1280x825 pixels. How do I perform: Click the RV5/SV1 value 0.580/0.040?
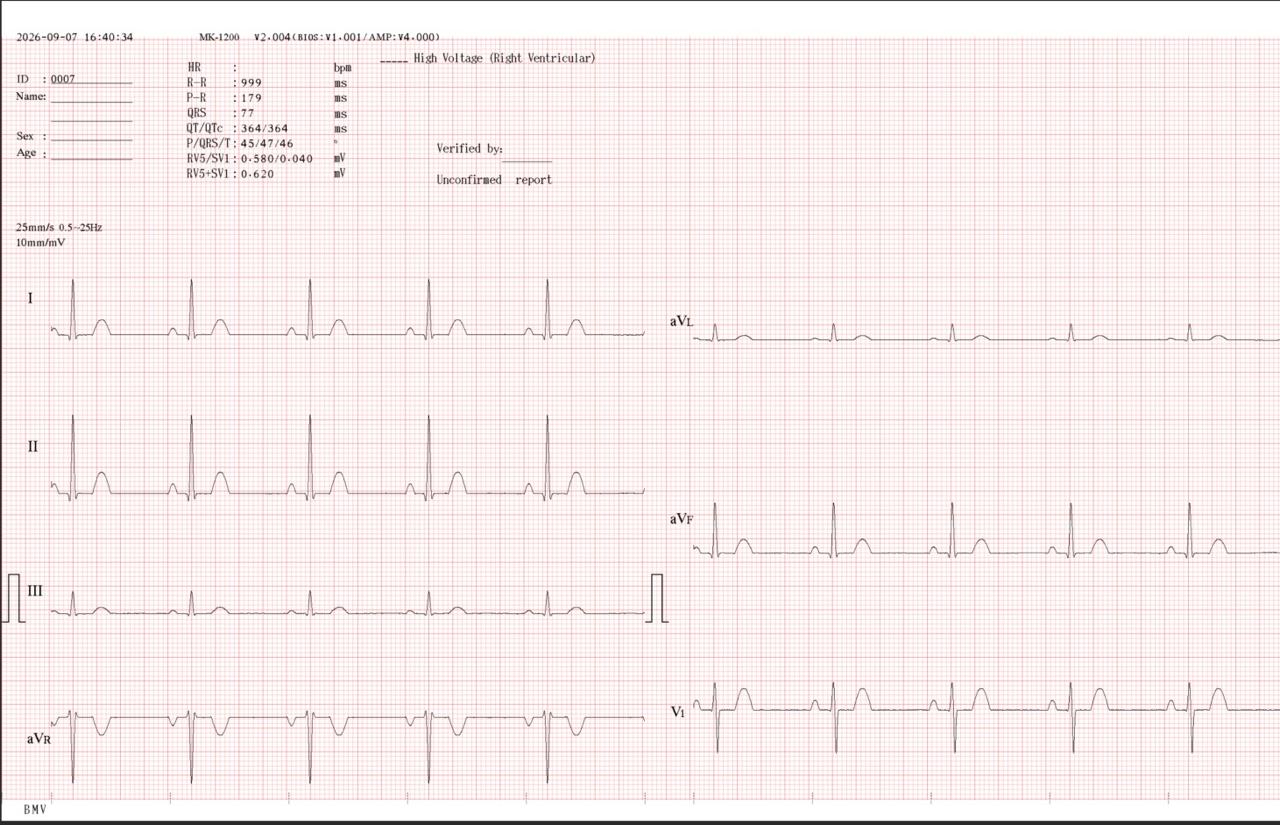tap(277, 158)
